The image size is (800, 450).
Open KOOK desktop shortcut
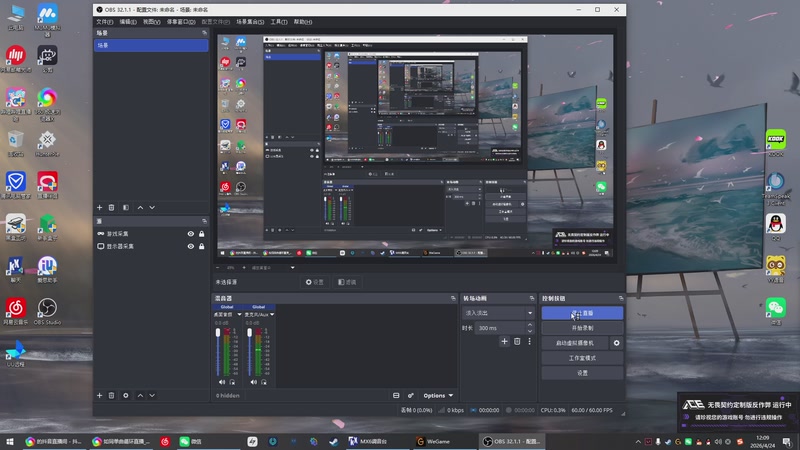pos(776,142)
